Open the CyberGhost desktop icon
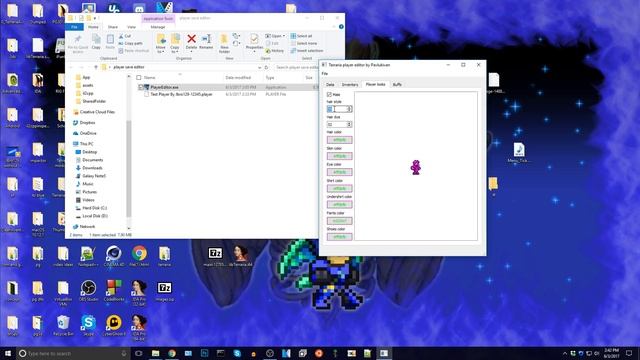 [x=114, y=325]
